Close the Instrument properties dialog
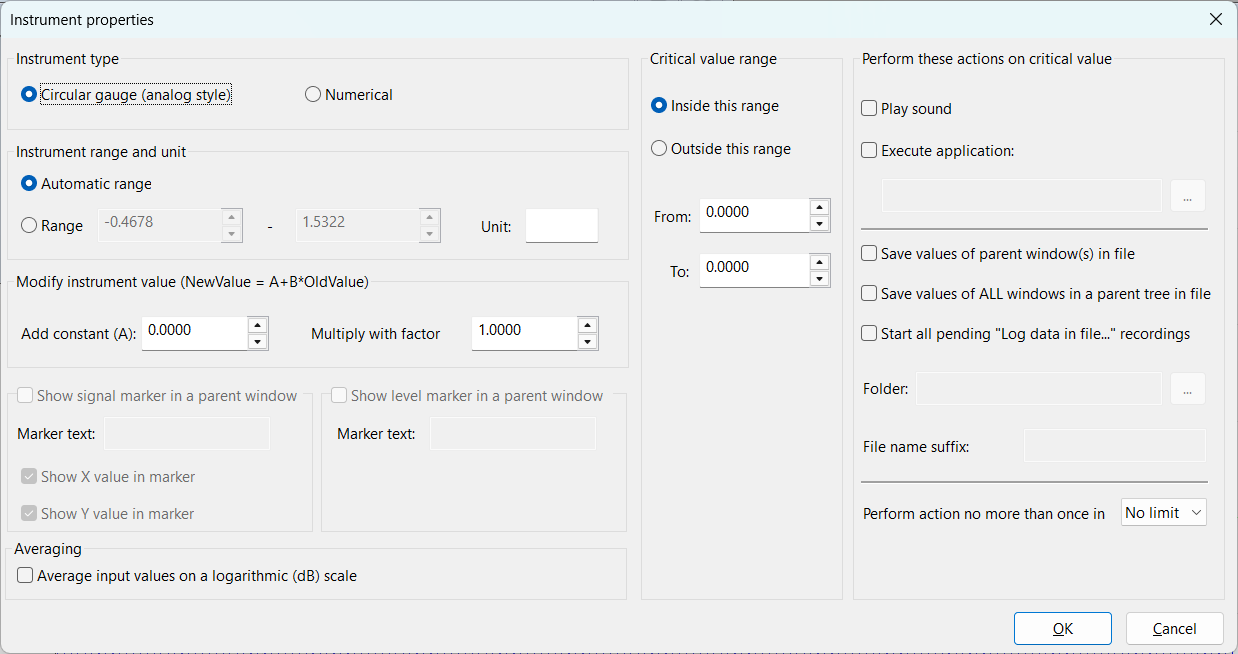The height and width of the screenshot is (654, 1238). click(x=1215, y=20)
